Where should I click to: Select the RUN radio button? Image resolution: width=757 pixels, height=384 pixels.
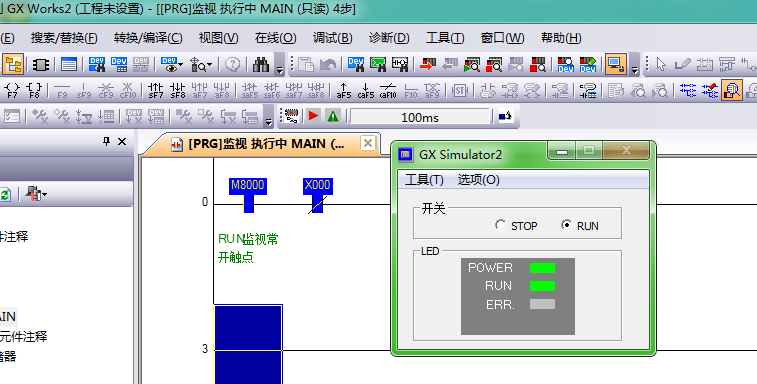tap(566, 225)
